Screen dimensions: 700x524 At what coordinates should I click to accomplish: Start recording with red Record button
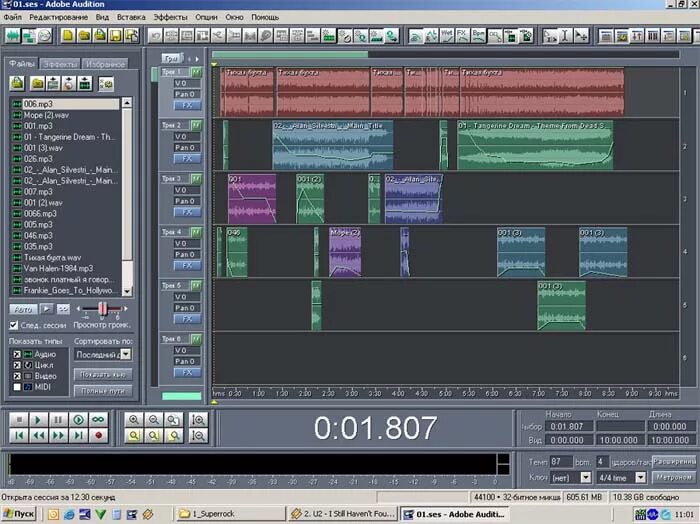click(98, 436)
